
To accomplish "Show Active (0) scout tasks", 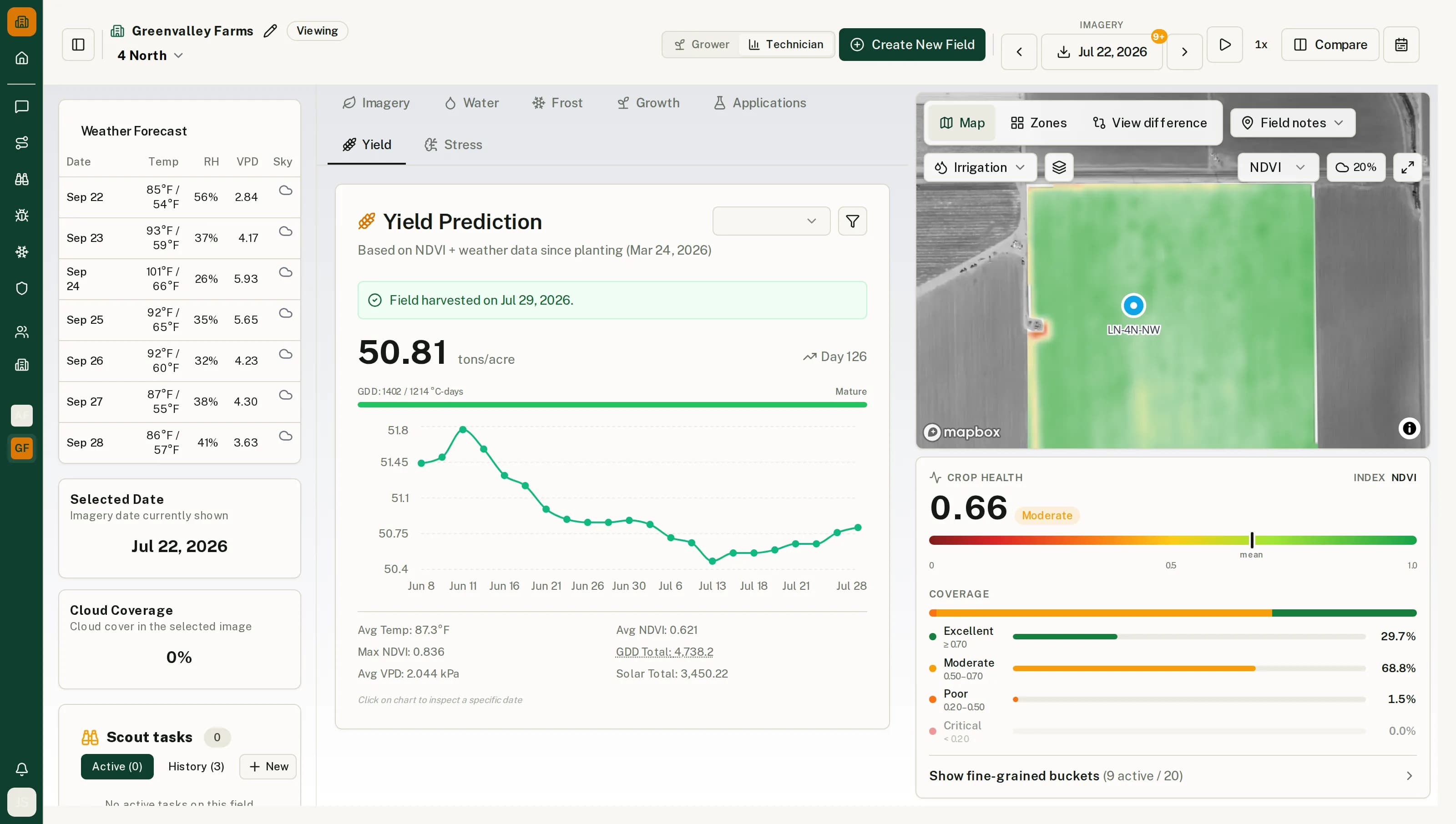I will coord(117,766).
